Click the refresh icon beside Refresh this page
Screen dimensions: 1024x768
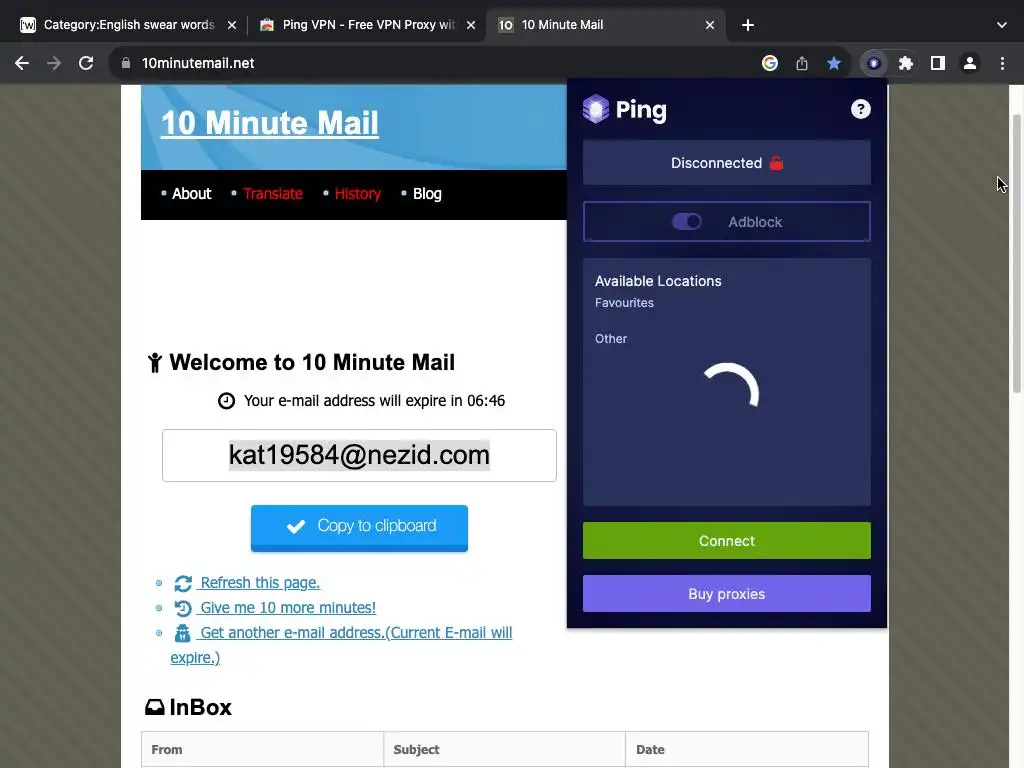pos(183,583)
